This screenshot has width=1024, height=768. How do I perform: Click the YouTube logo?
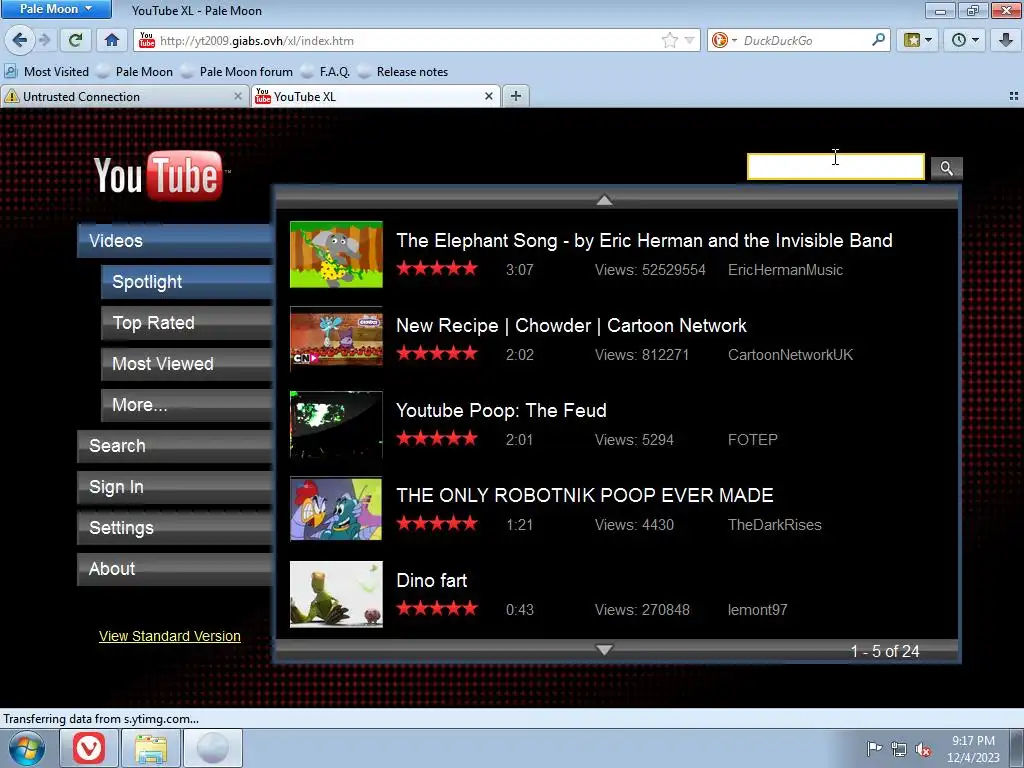(x=161, y=175)
